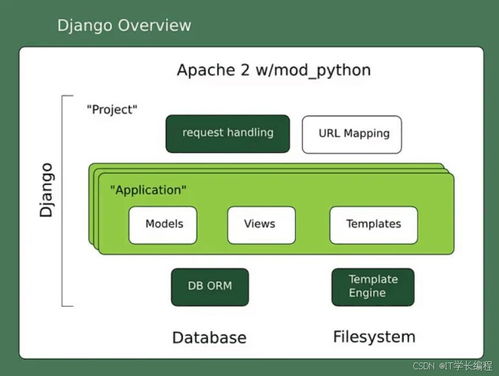Click the Templates box in Application
The width and height of the screenshot is (499, 376).
click(373, 225)
